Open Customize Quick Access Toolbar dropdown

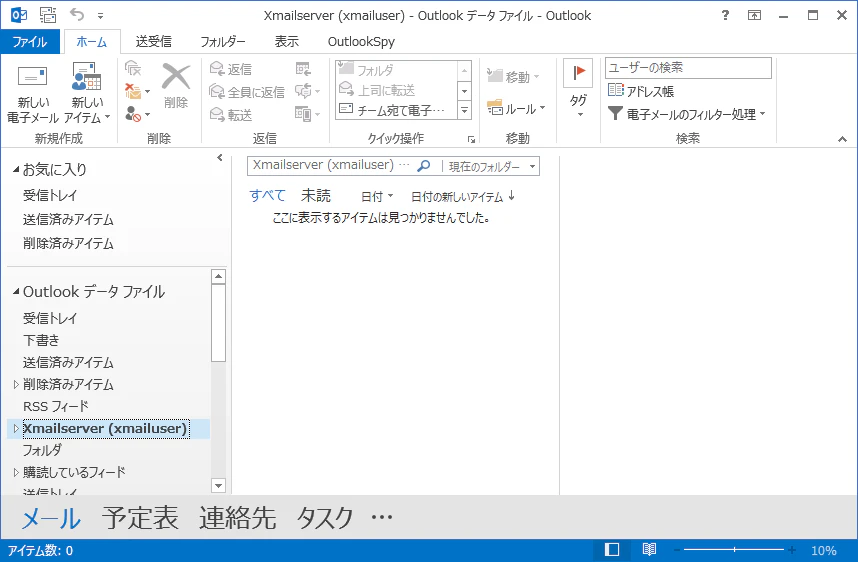click(100, 16)
